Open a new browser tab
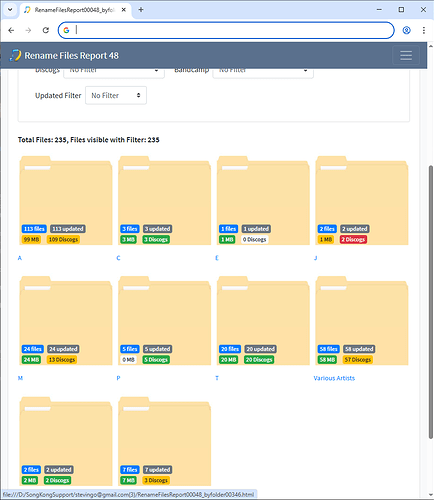The height and width of the screenshot is (500, 434). [141, 10]
